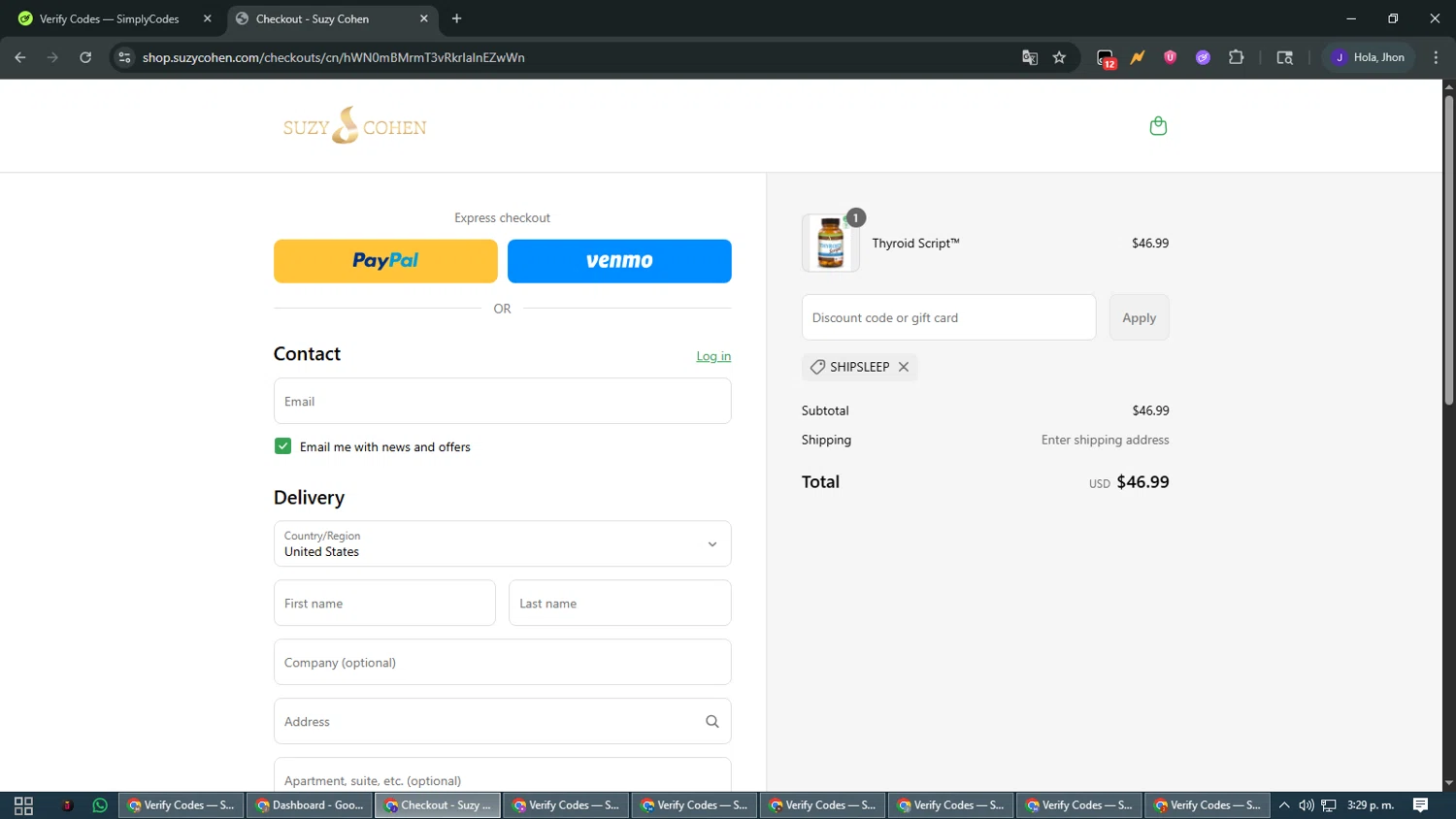This screenshot has width=1456, height=819.
Task: Click the browser address bar URL
Action: pyautogui.click(x=333, y=57)
